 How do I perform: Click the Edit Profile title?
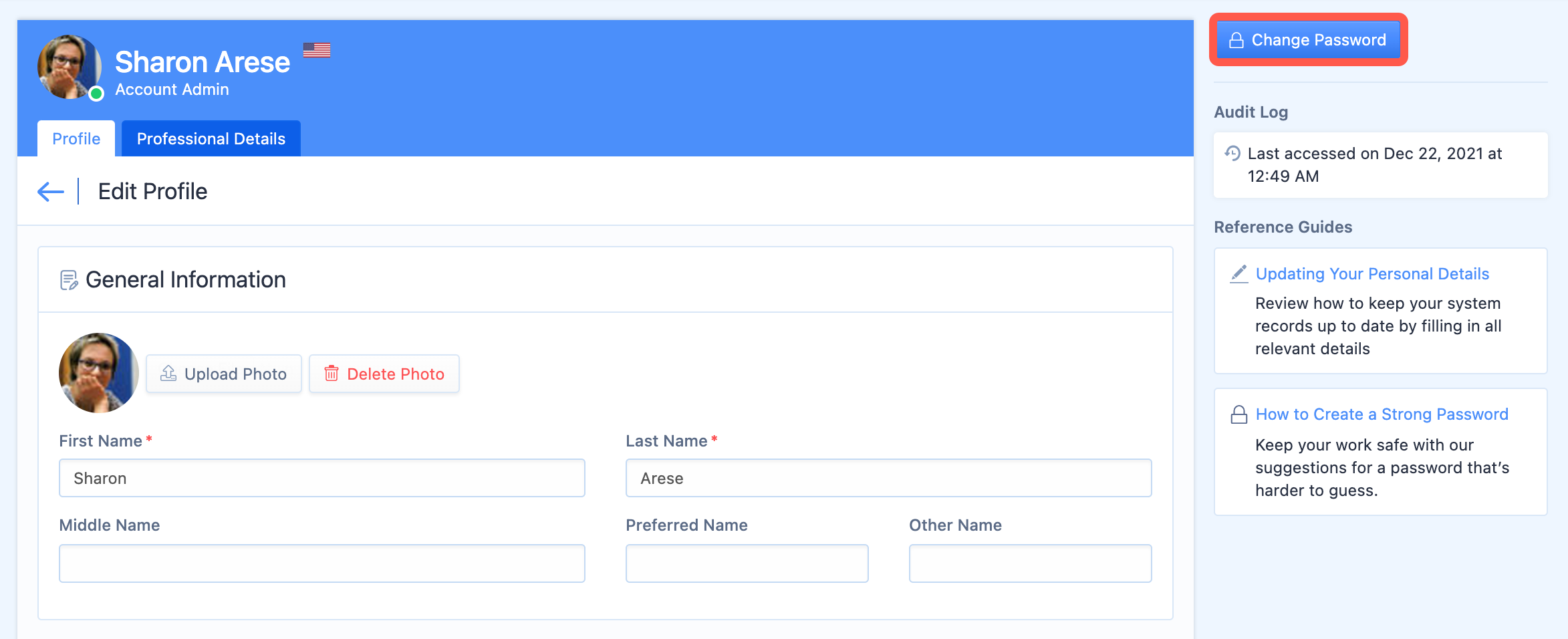coord(153,192)
